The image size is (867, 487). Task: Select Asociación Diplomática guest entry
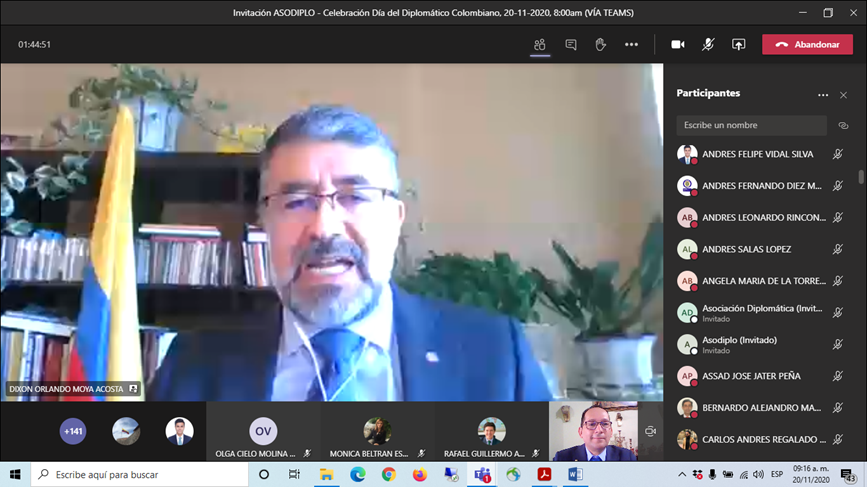pos(761,313)
